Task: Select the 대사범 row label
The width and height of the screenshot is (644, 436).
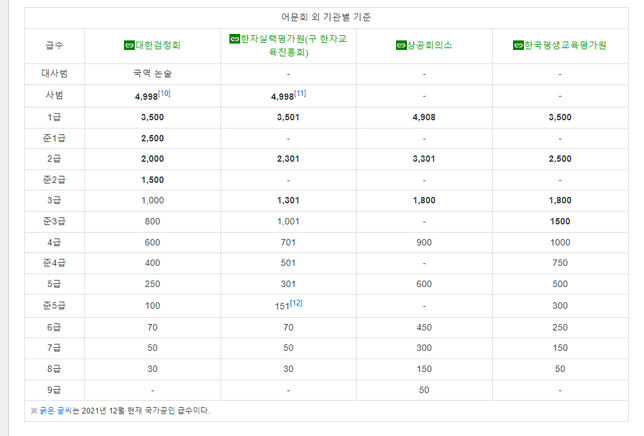Action: pos(54,74)
